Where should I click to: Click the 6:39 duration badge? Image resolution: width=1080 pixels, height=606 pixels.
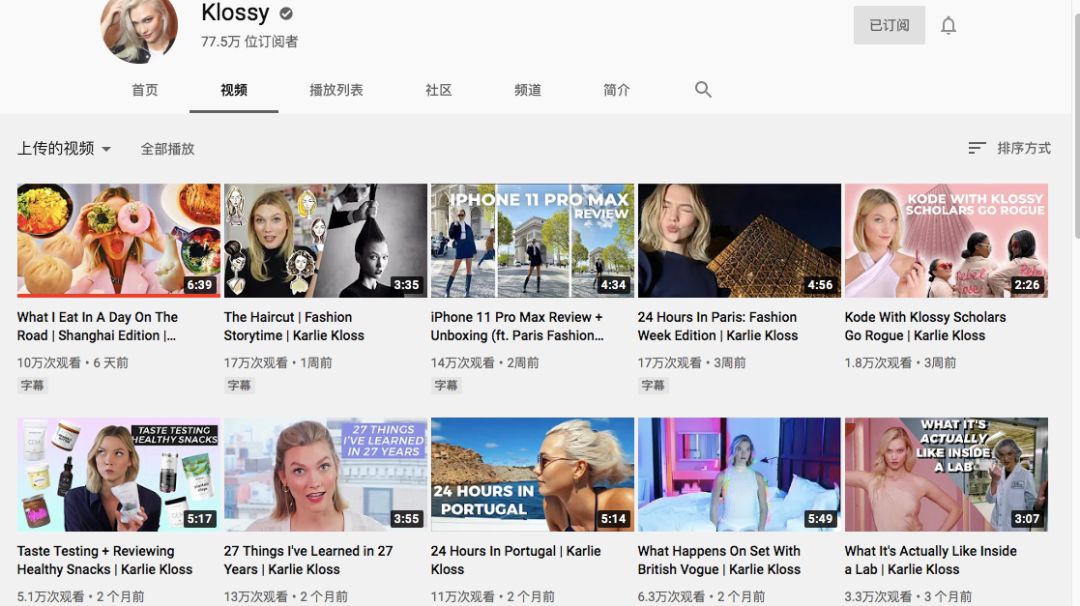point(200,284)
